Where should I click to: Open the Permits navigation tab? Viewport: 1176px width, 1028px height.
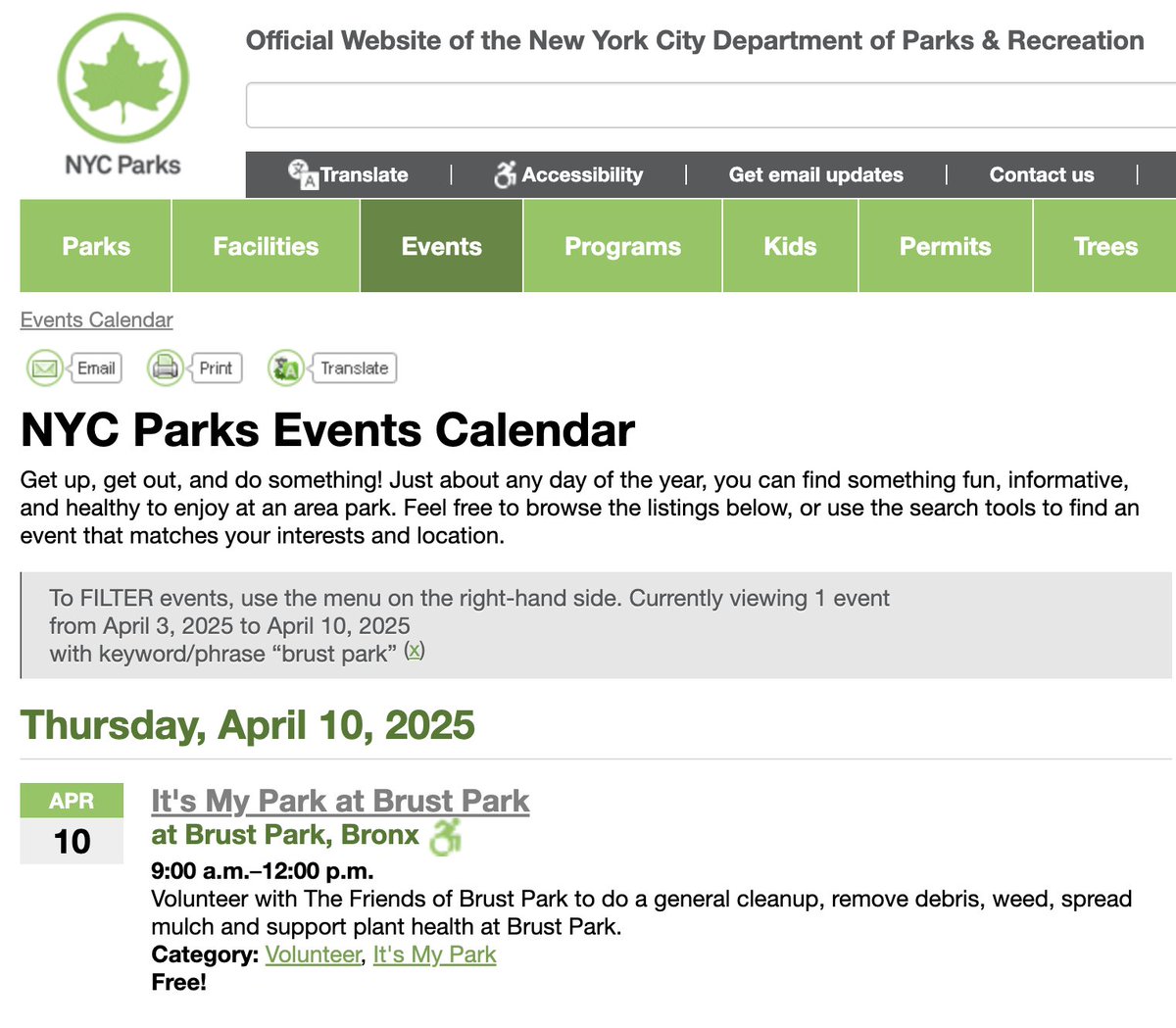945,246
